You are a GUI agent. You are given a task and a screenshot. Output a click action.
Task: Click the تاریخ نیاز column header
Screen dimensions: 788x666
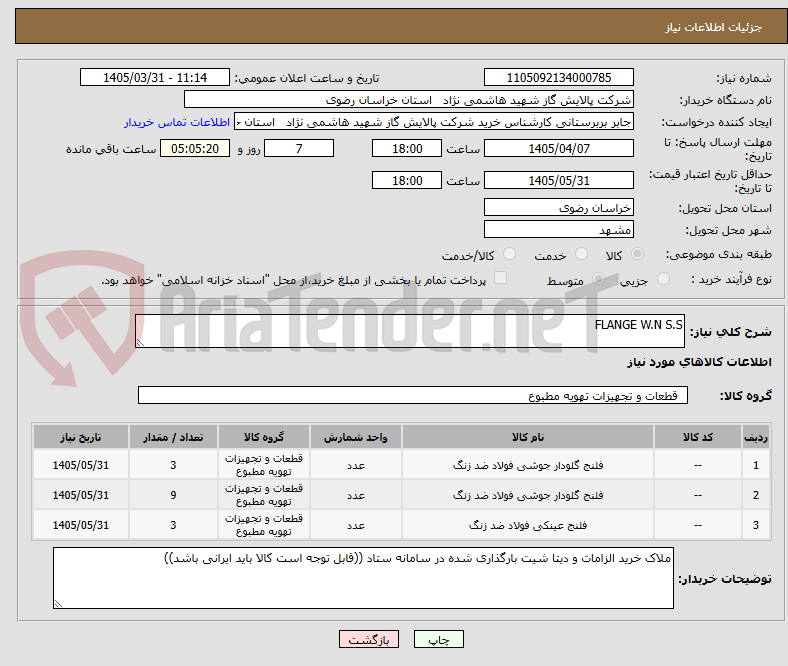tap(80, 437)
